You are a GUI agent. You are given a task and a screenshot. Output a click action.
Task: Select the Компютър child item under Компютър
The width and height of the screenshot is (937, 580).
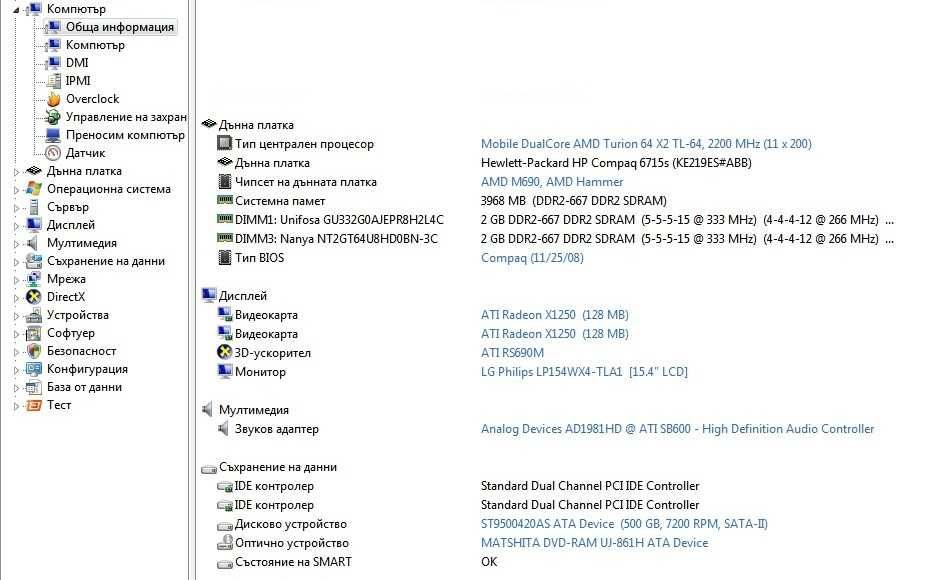95,45
